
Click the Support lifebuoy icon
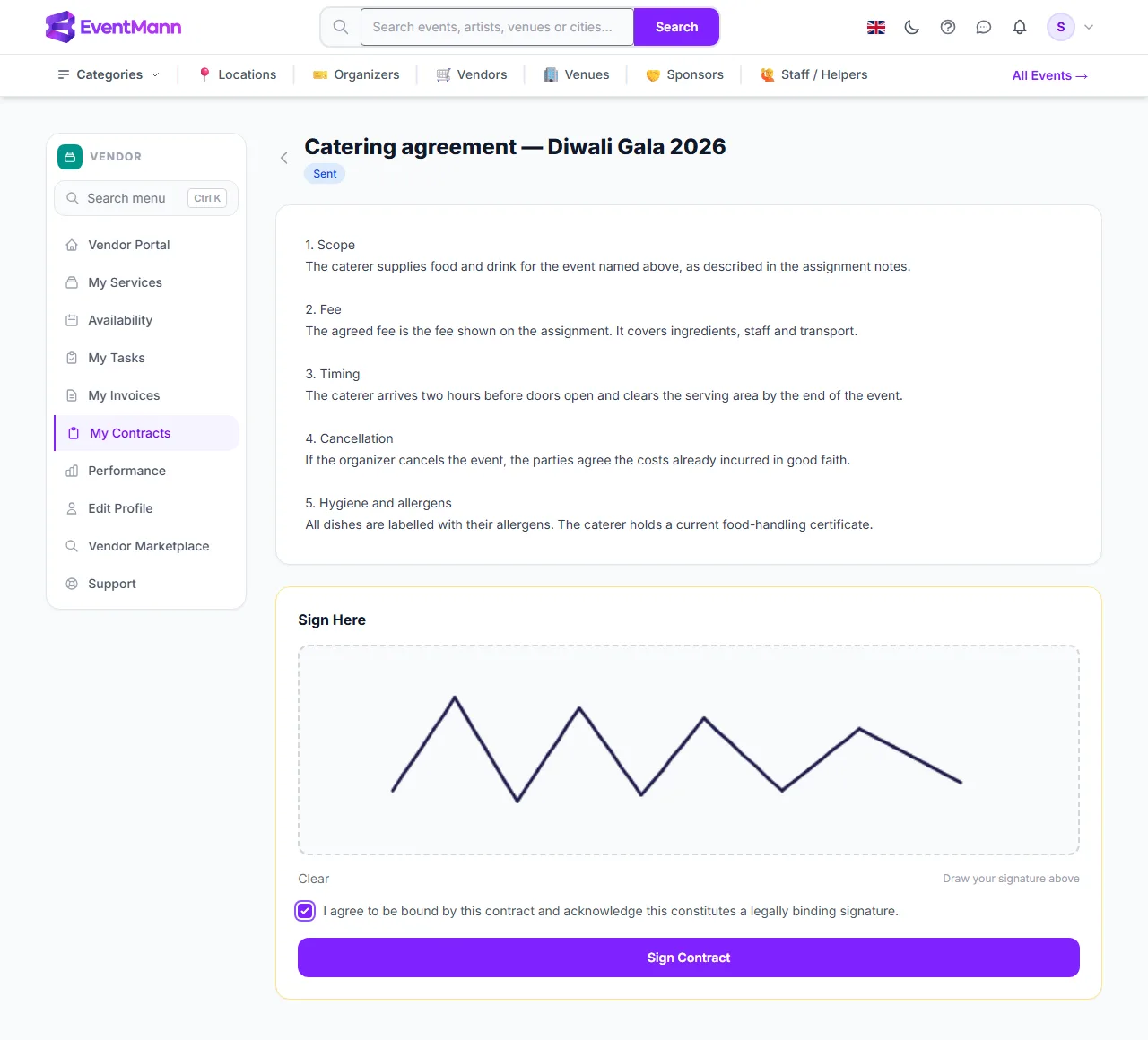(72, 584)
